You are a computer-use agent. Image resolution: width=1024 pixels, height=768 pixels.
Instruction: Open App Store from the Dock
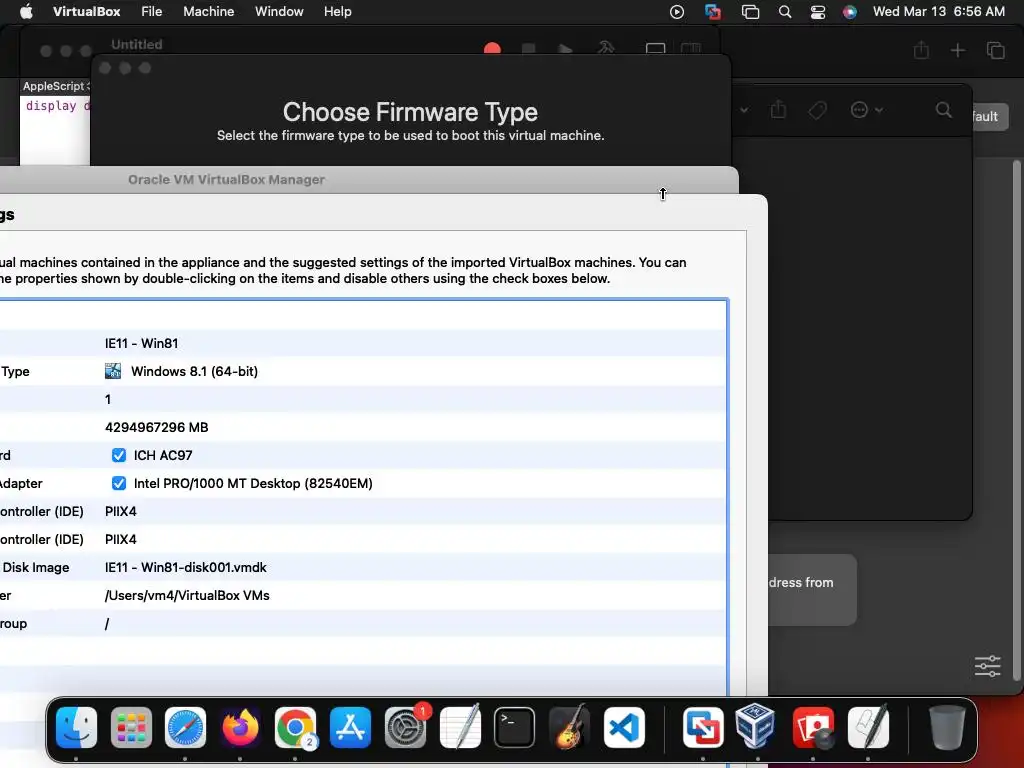coord(350,727)
